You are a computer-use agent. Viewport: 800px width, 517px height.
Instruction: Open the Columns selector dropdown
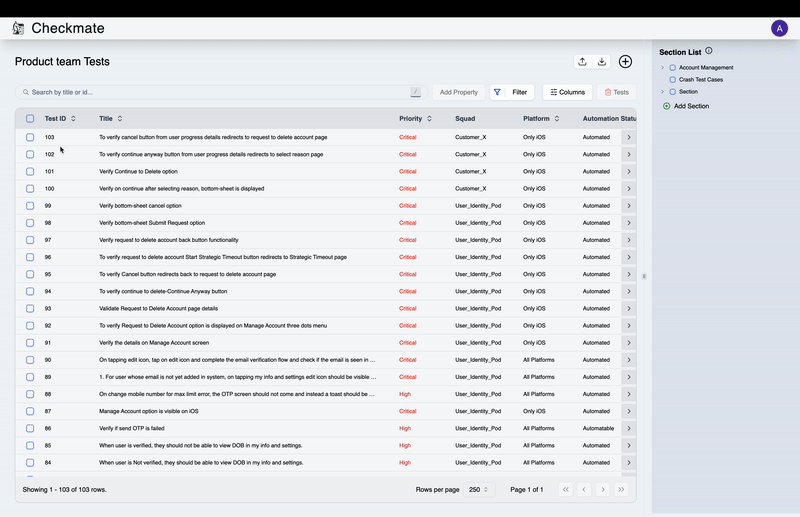pos(567,92)
